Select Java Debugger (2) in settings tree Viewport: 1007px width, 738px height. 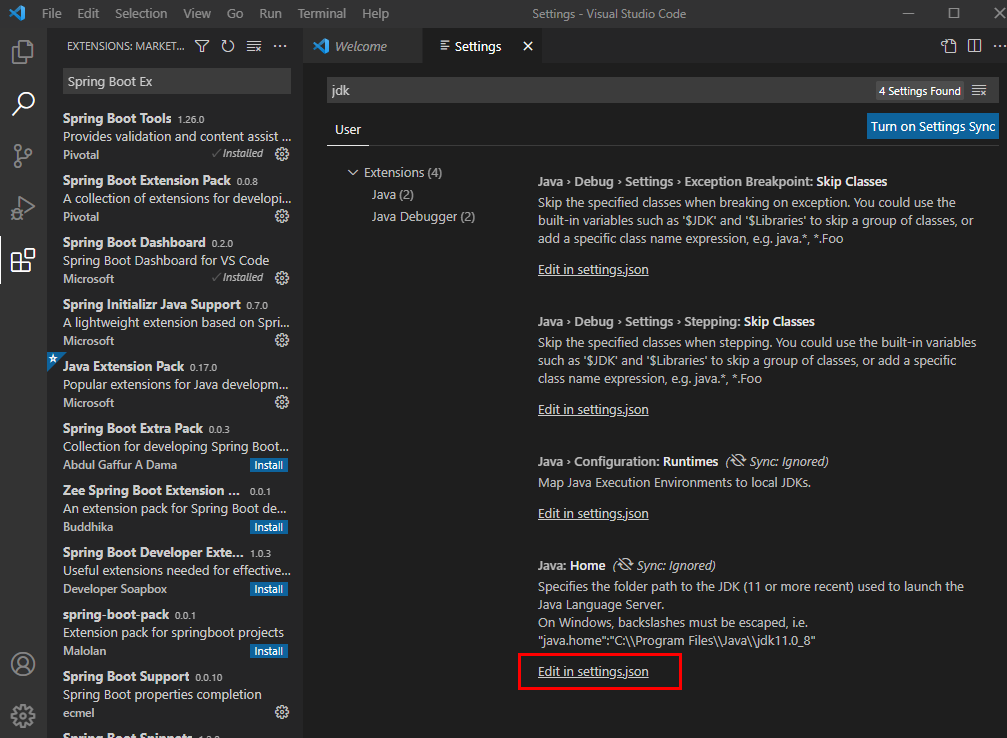[423, 217]
